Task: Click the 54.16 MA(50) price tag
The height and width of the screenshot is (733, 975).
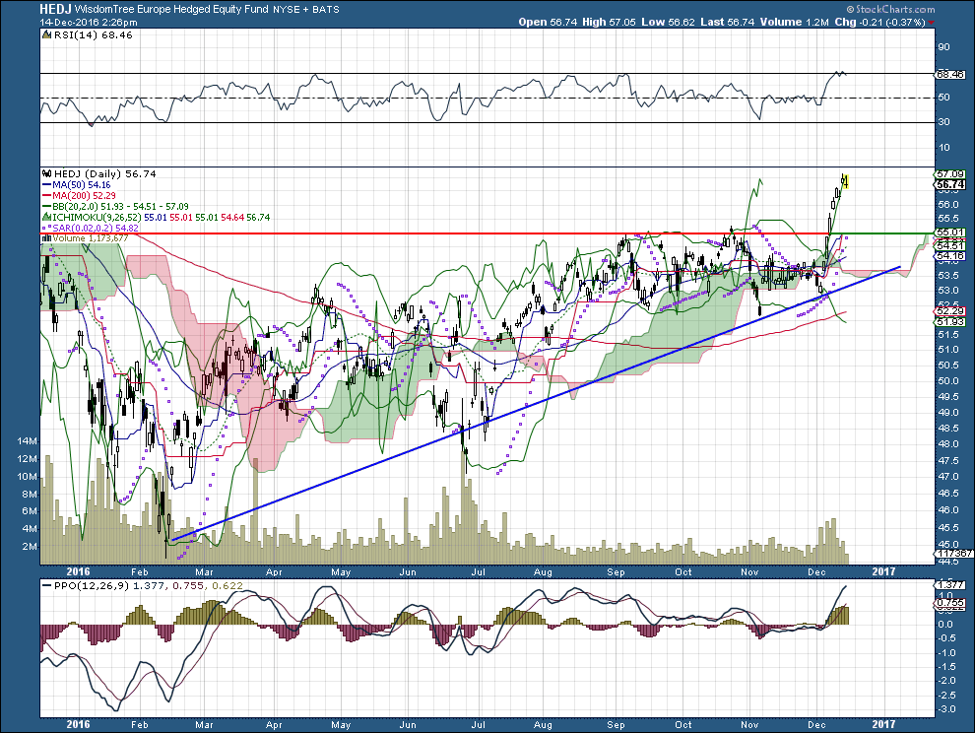Action: (951, 256)
